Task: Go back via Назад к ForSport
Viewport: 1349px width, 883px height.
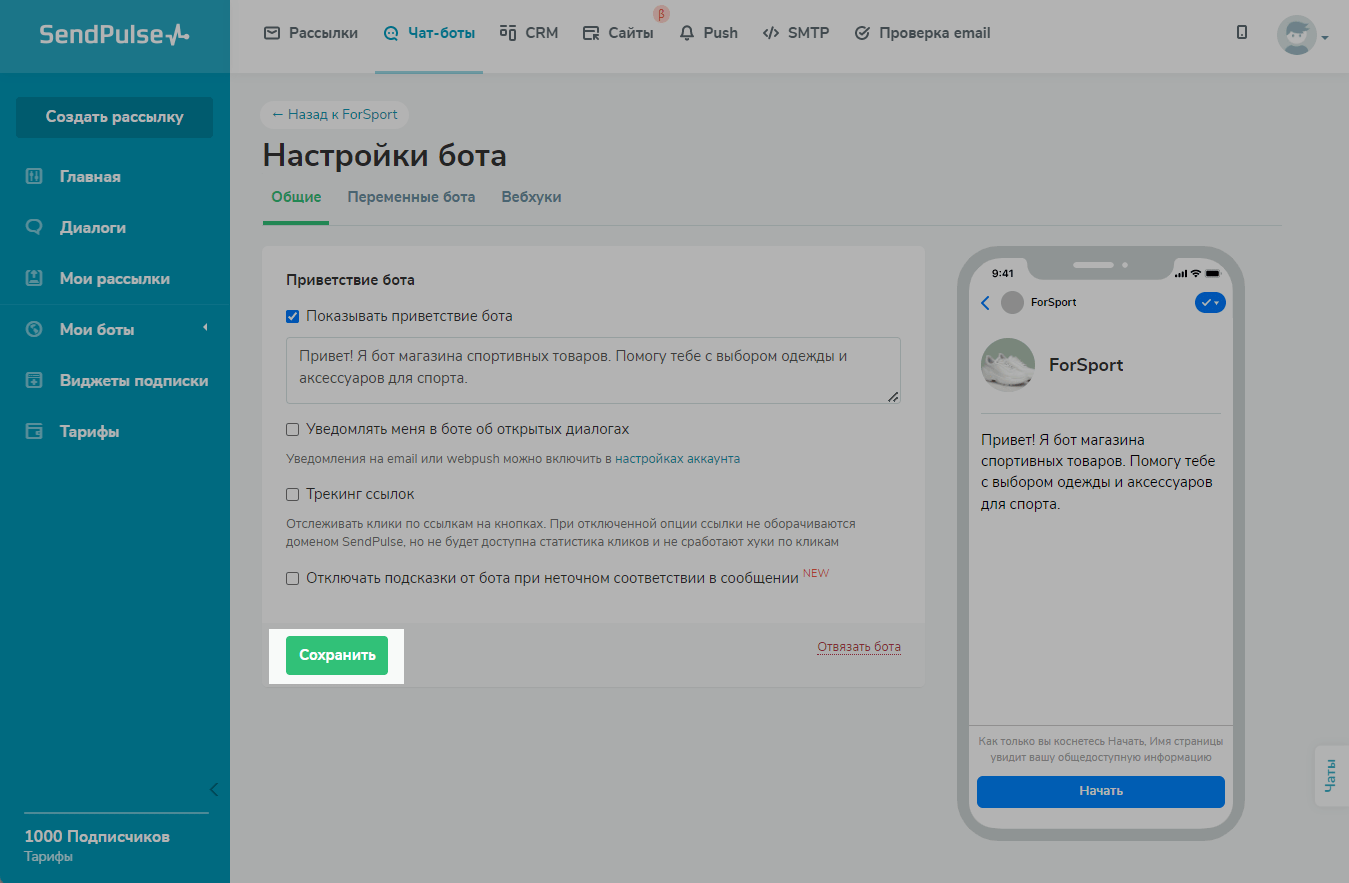Action: tap(335, 114)
